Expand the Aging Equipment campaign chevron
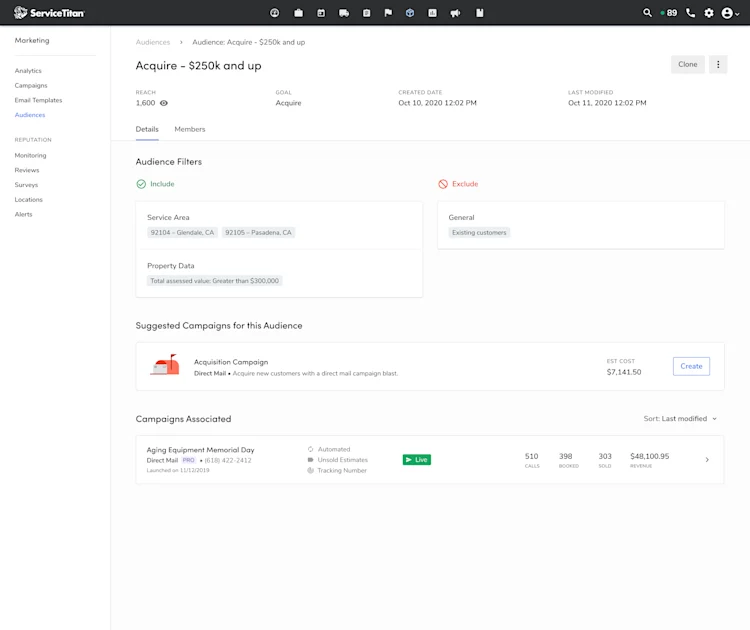750x630 pixels. (707, 460)
